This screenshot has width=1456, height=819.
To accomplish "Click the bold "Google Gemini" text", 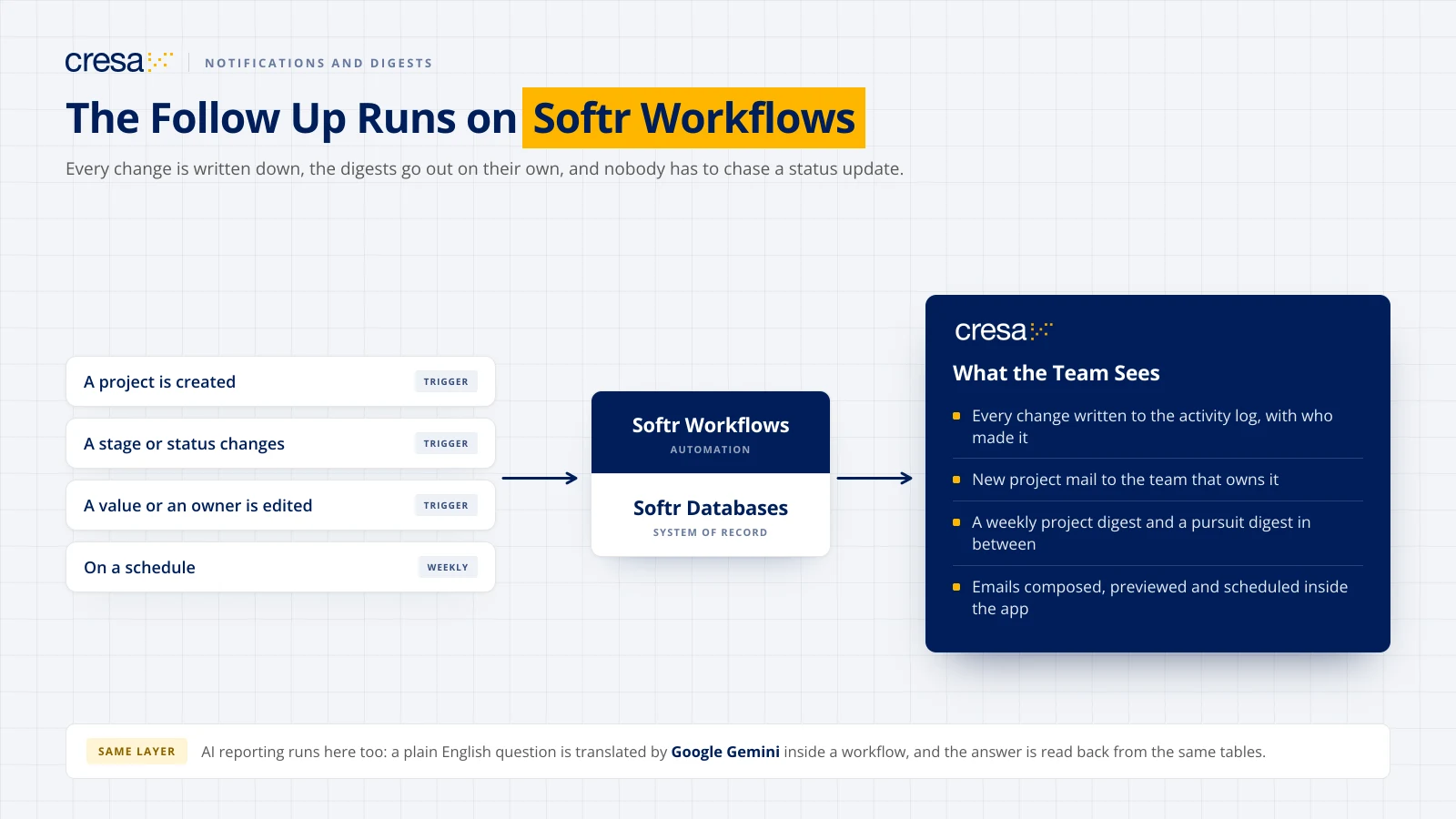I will [725, 752].
